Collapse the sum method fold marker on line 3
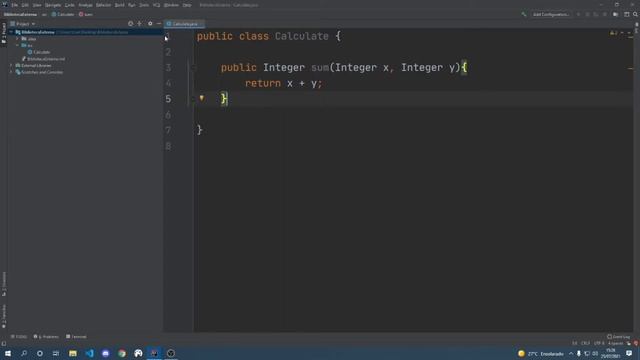The height and width of the screenshot is (360, 640). [194, 68]
